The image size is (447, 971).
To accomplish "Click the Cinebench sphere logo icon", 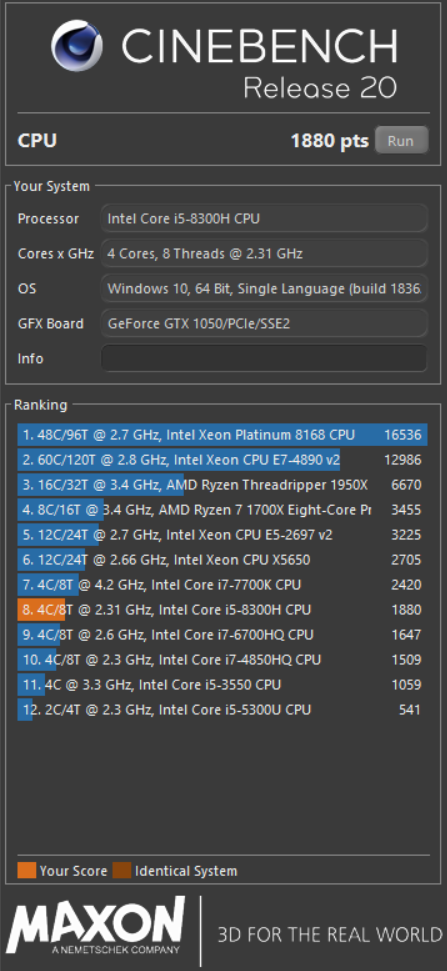I will click(77, 45).
